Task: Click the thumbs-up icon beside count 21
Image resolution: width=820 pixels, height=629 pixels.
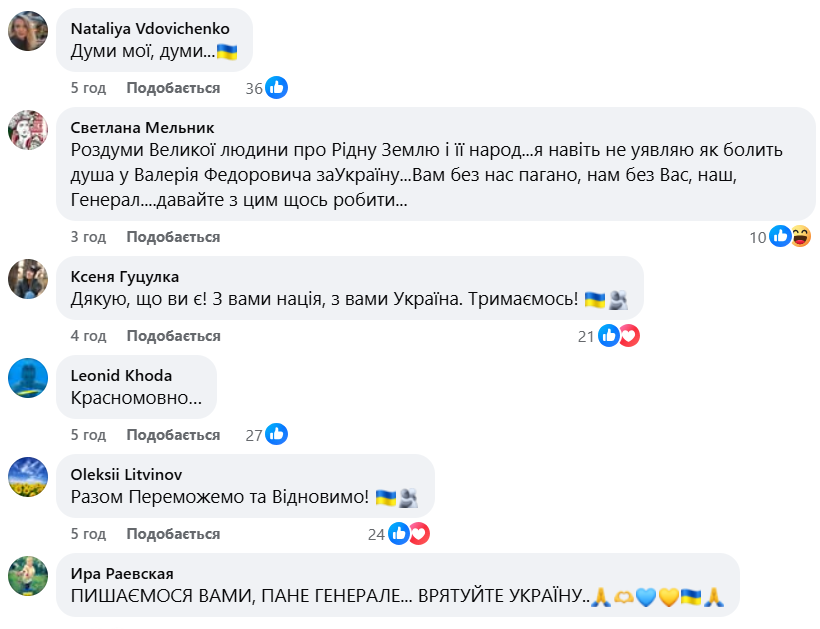Action: [x=607, y=336]
